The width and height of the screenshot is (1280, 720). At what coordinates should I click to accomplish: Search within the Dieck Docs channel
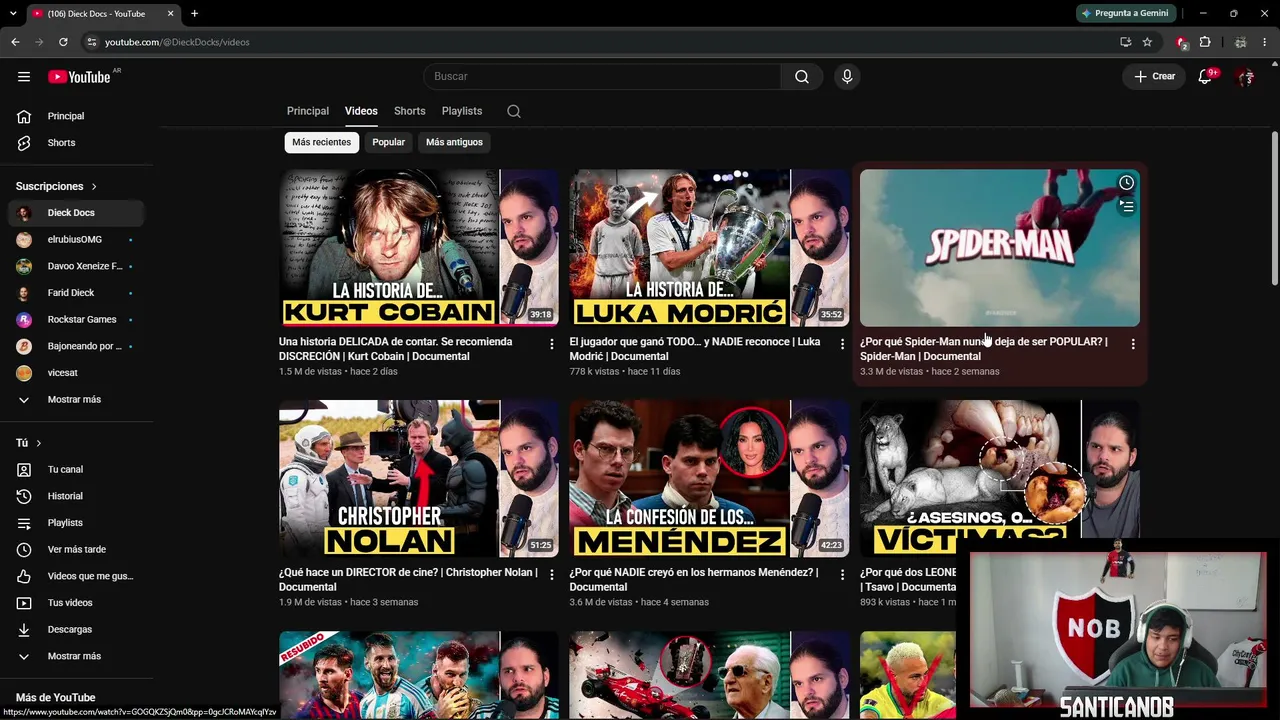pos(514,111)
